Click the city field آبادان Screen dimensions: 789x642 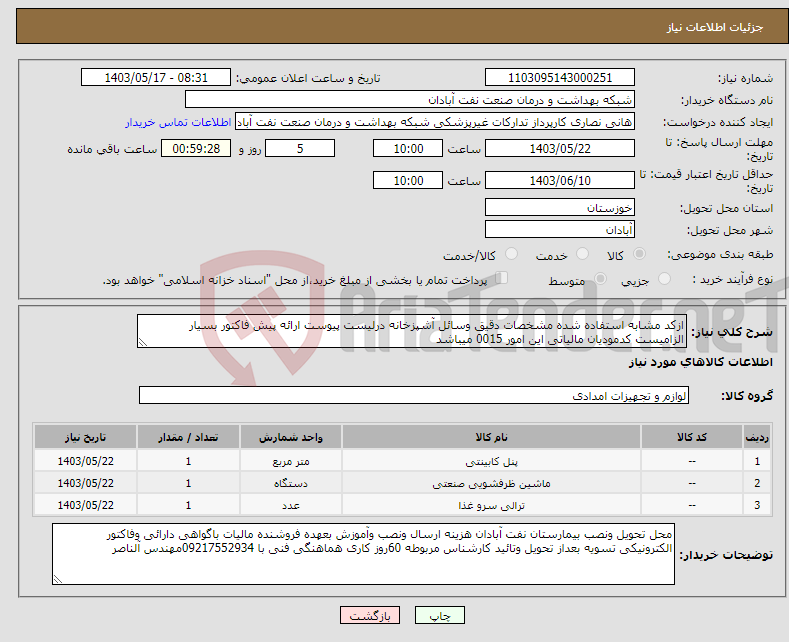tap(560, 229)
